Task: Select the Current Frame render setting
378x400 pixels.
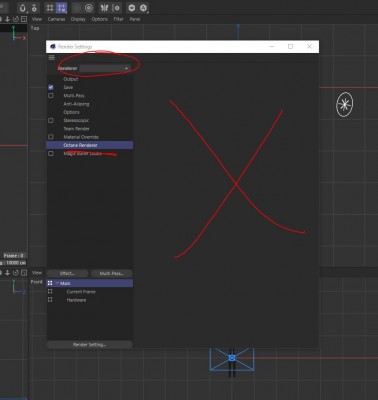Action: point(81,292)
